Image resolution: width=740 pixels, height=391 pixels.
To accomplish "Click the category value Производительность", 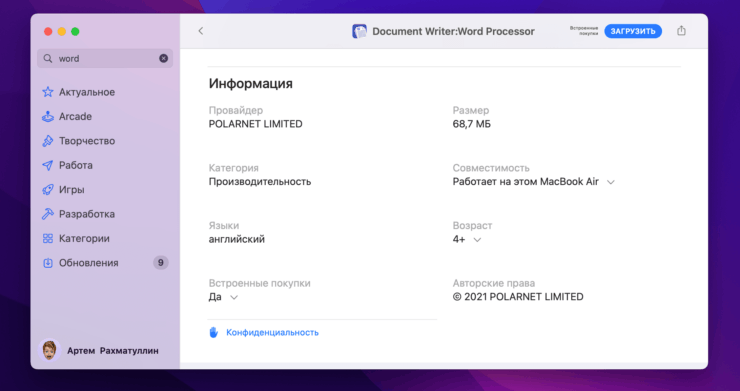I will coord(260,182).
